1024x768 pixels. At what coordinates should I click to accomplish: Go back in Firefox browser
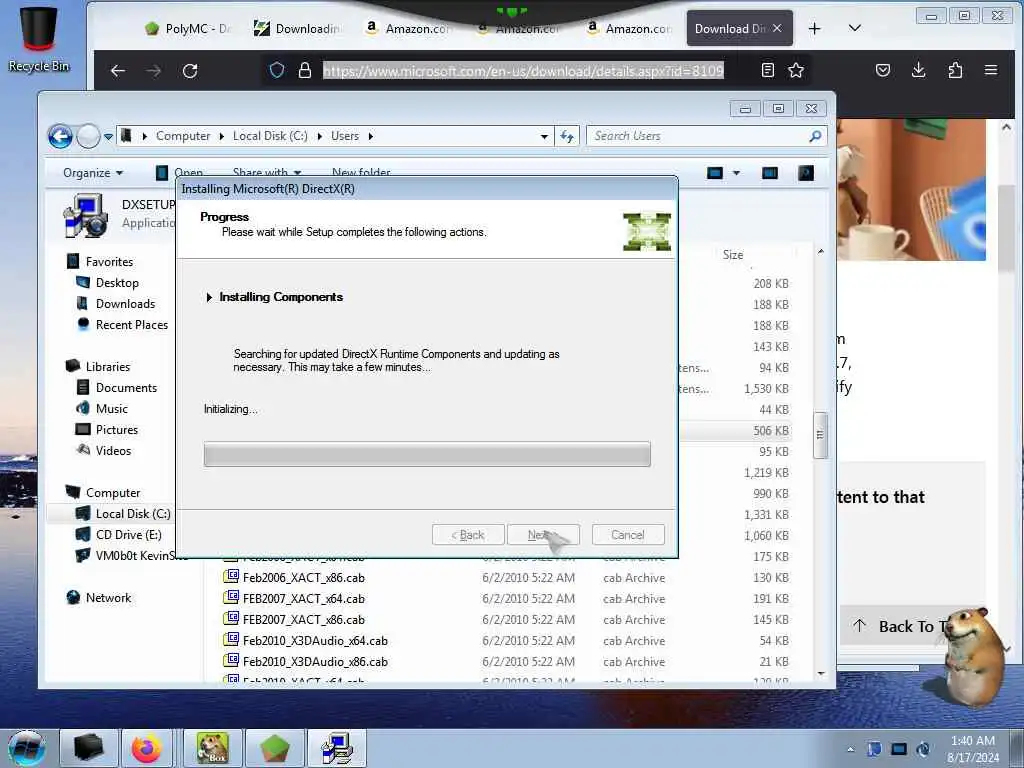[x=118, y=71]
